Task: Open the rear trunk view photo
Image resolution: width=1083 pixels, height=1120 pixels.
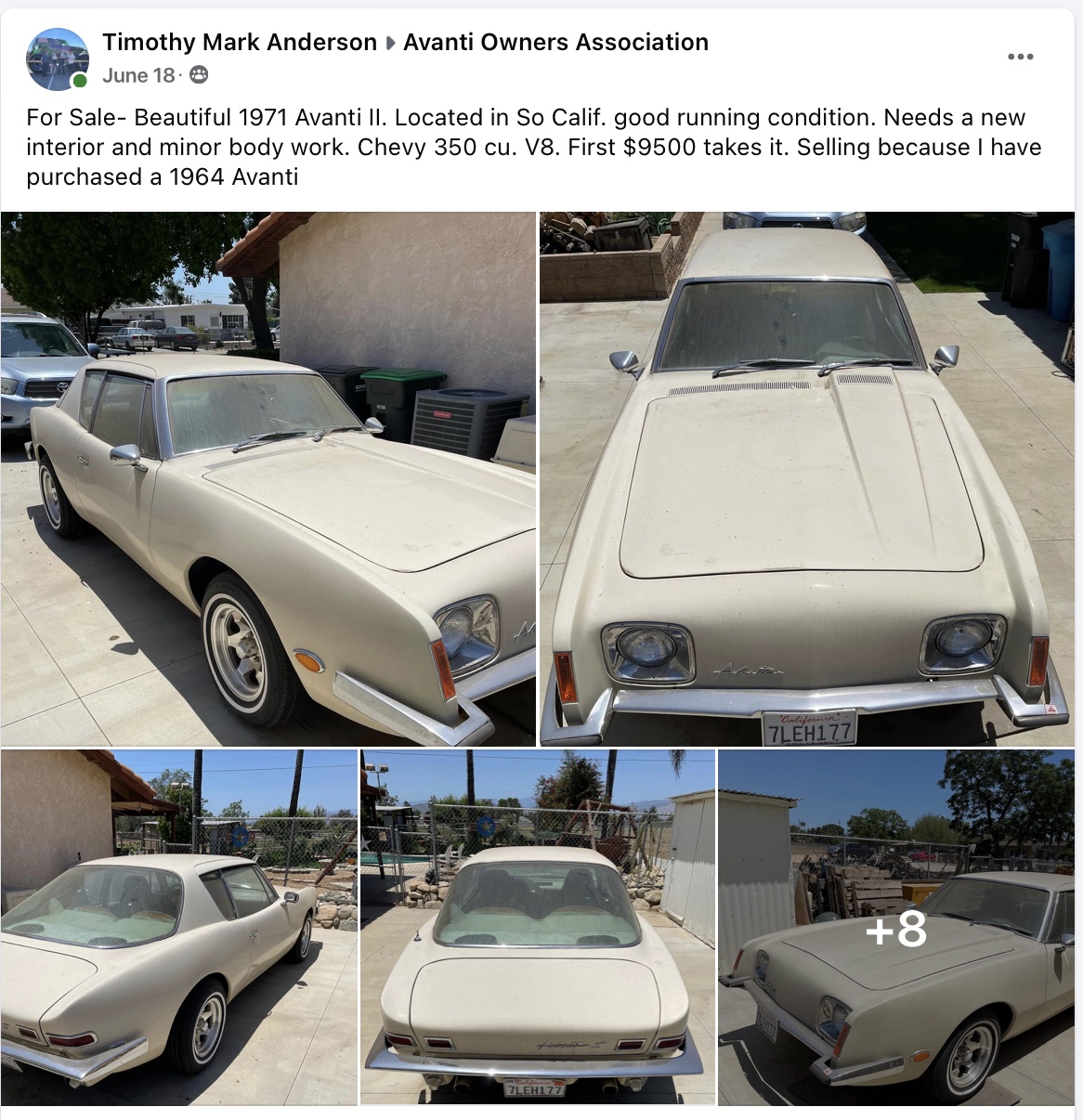Action: click(538, 928)
